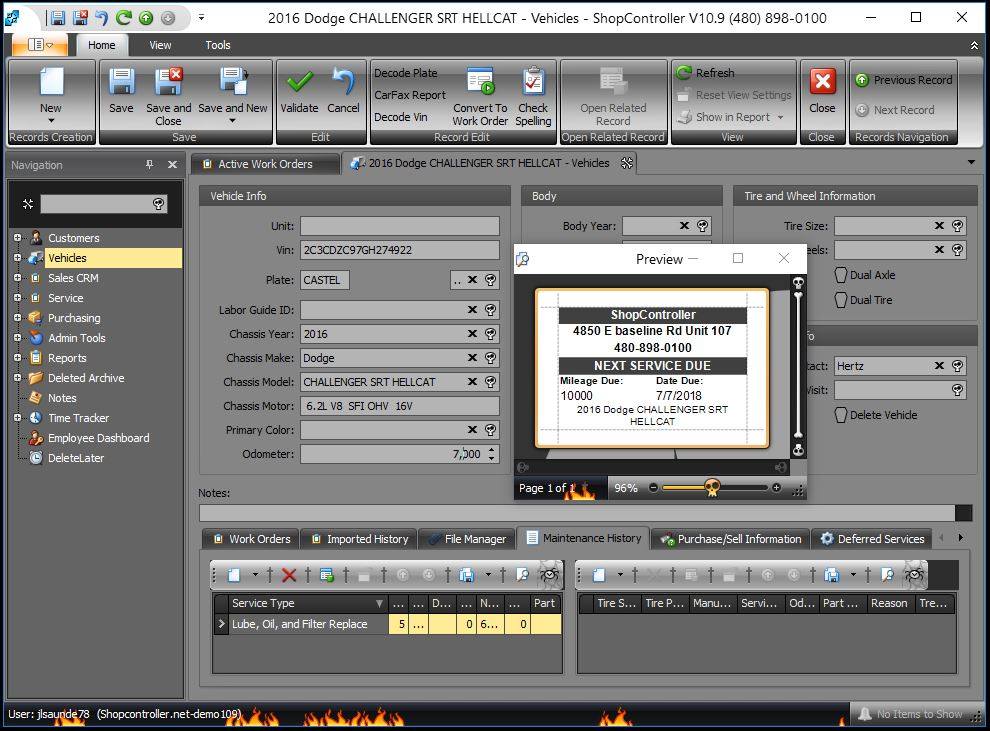Open the quick access toolbar customize dropdown
Viewport: 990px width, 731px height.
click(x=201, y=18)
